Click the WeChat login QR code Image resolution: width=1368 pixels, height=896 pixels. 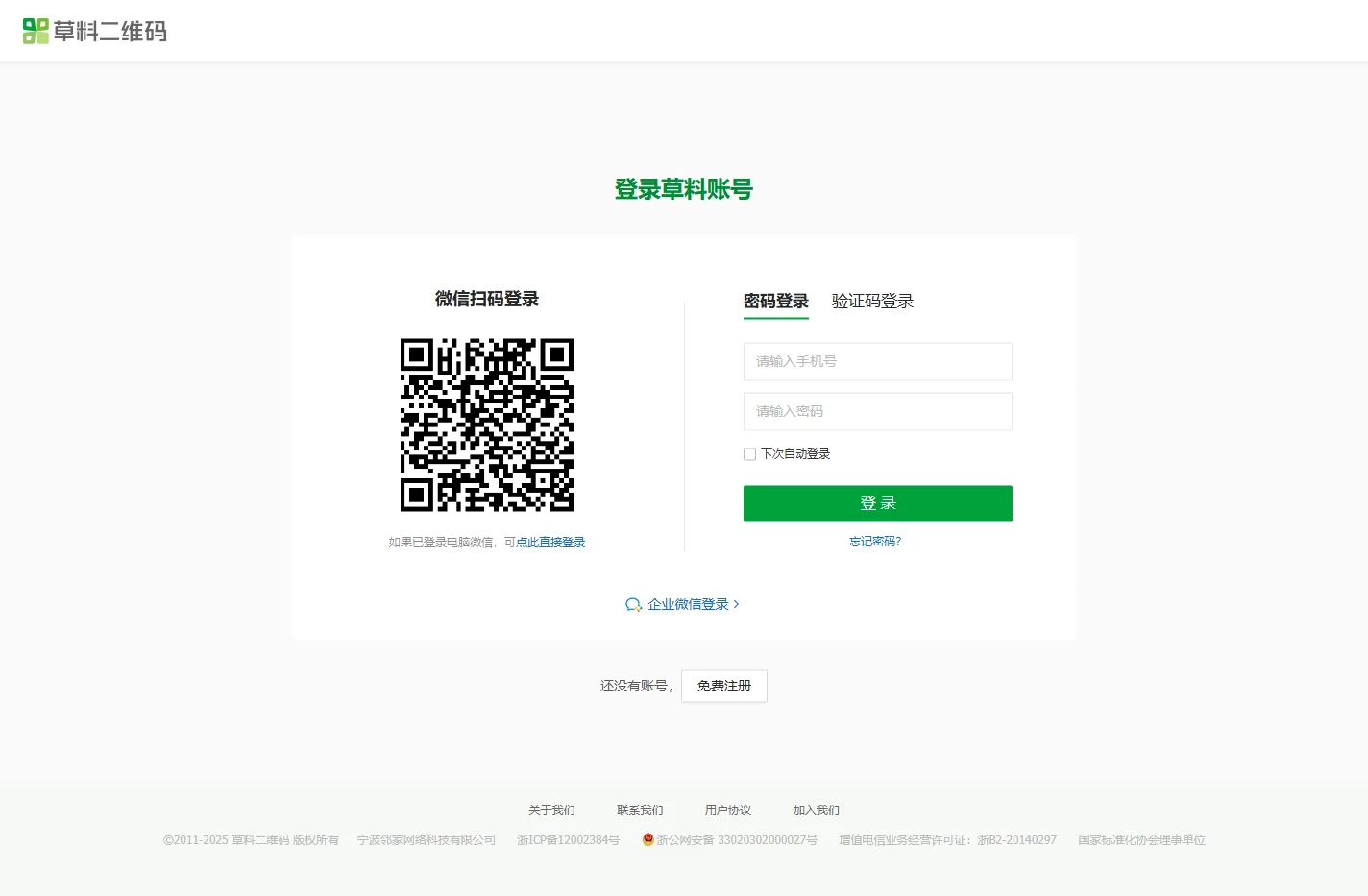pyautogui.click(x=487, y=424)
